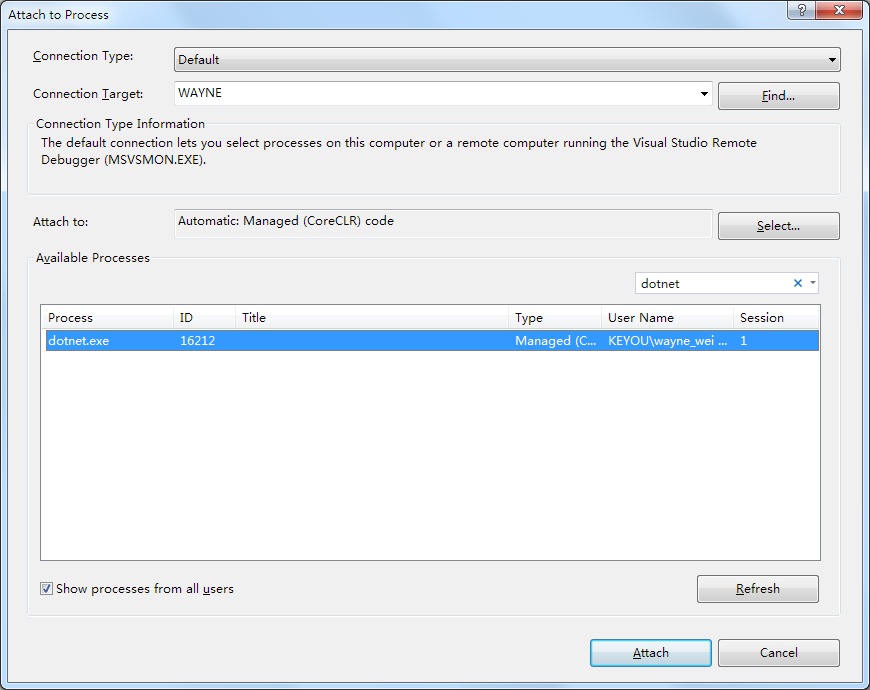This screenshot has height=690, width=870.
Task: Toggle Show processes from all users checkbox
Action: 47,588
